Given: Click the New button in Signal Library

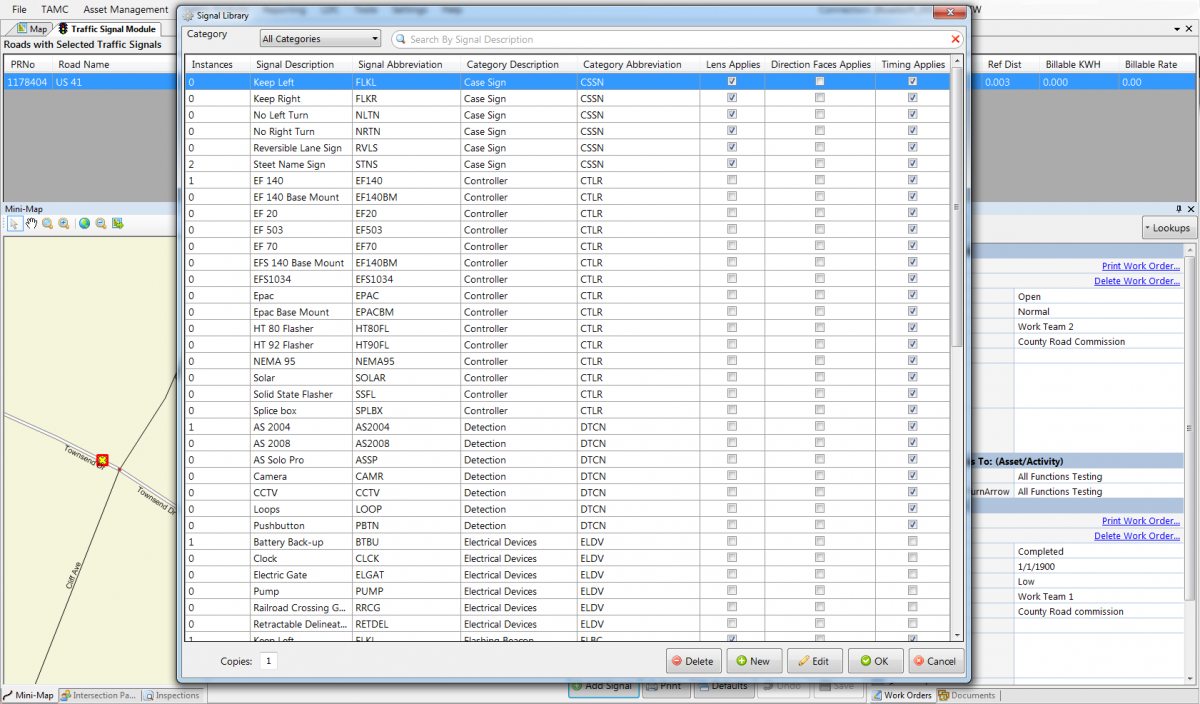Looking at the screenshot, I should pos(753,661).
